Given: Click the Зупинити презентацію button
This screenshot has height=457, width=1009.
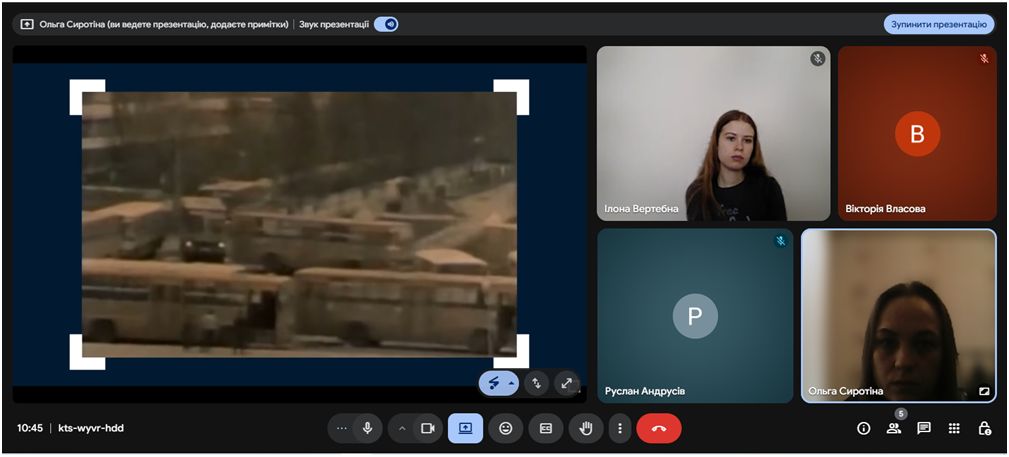Looking at the screenshot, I should 938,24.
